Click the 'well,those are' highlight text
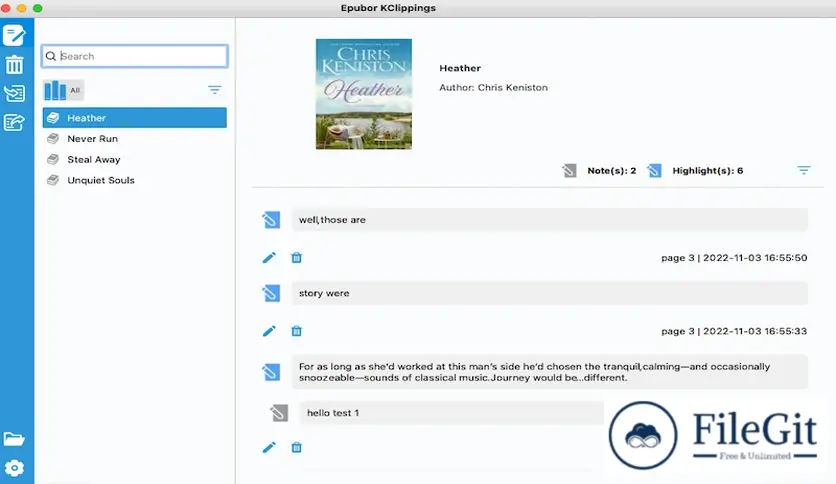Screen dimensions: 836x484 (550, 220)
